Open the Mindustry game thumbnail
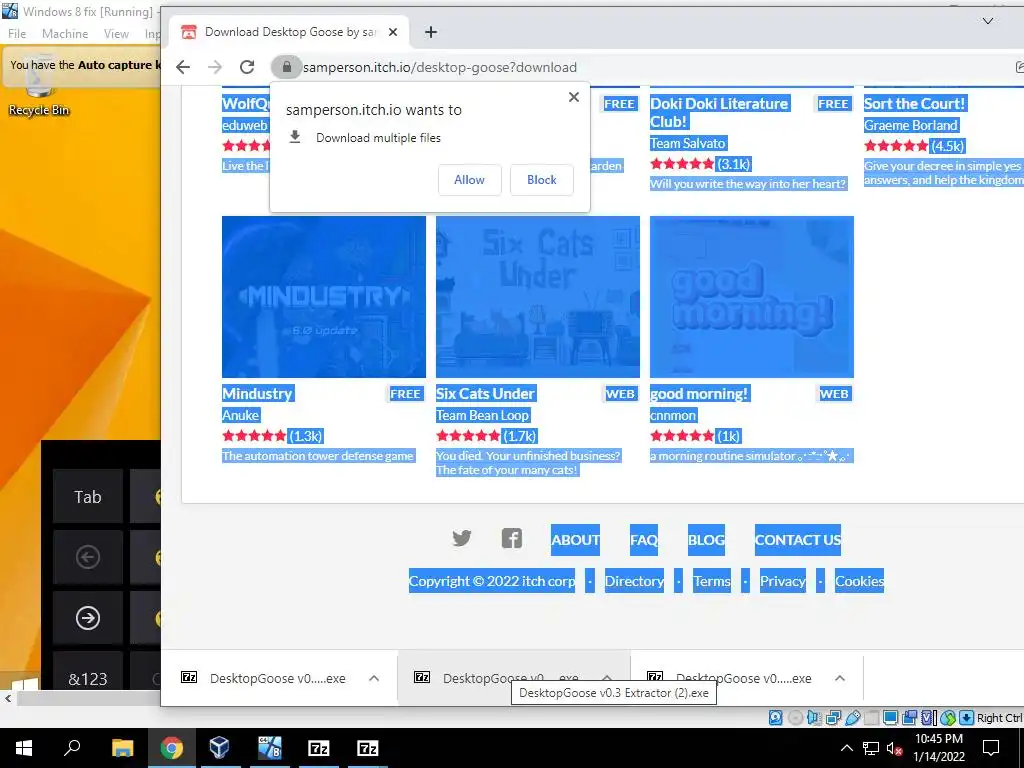The width and height of the screenshot is (1024, 768). point(324,296)
